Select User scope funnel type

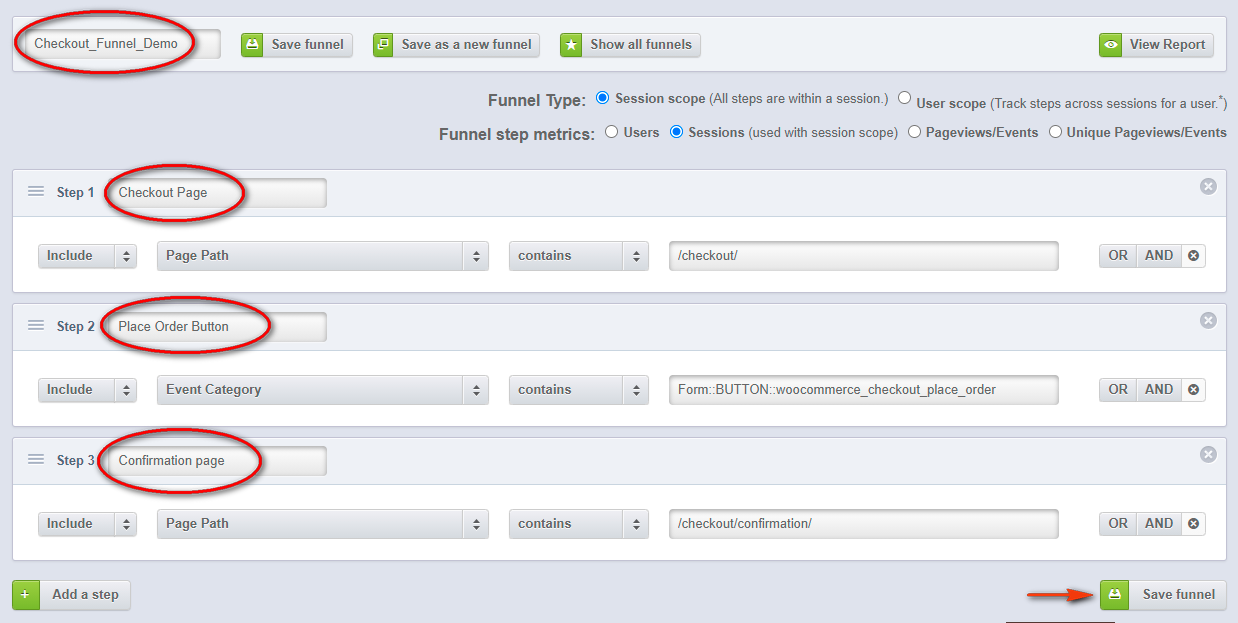(904, 98)
